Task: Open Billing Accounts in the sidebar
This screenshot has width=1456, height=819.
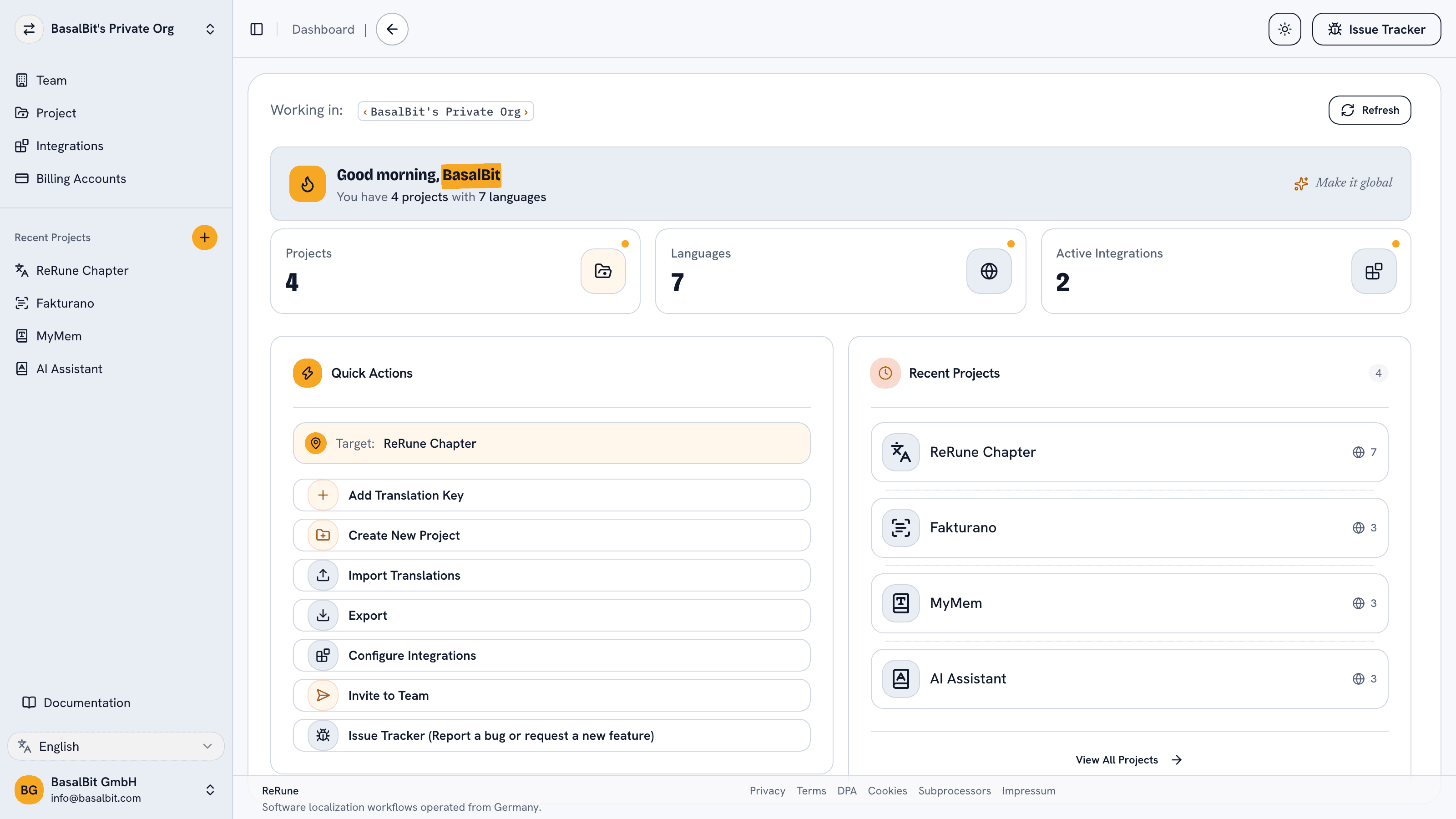Action: [116, 179]
